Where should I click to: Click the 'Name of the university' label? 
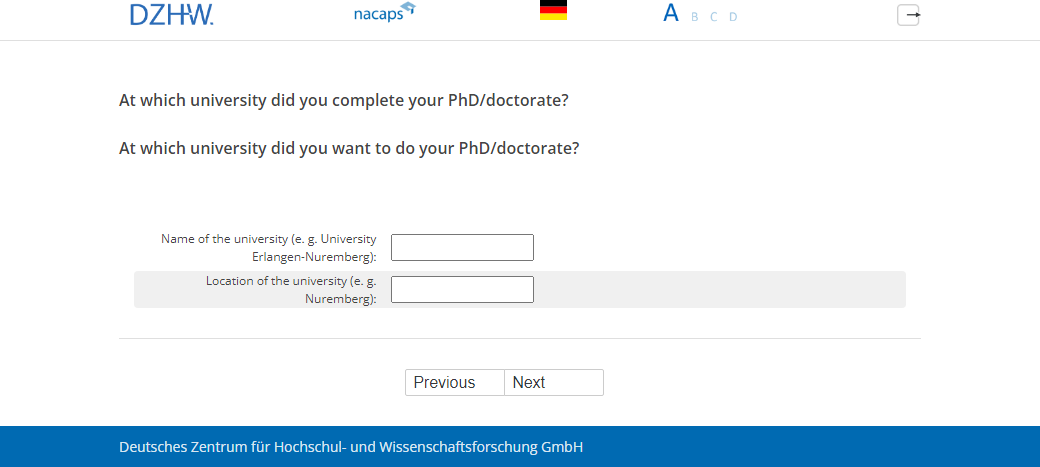(x=268, y=247)
